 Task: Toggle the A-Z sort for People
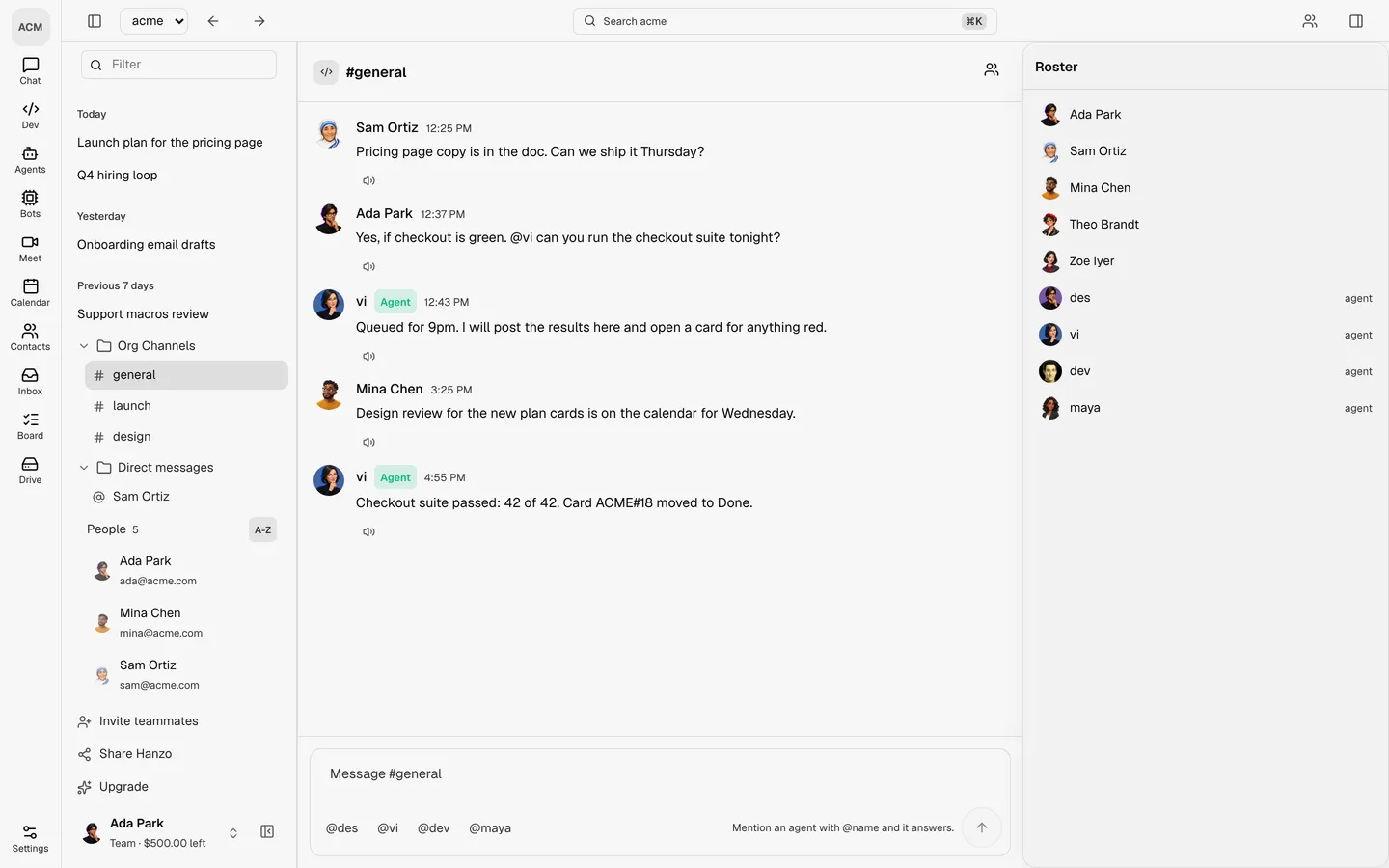(x=262, y=529)
